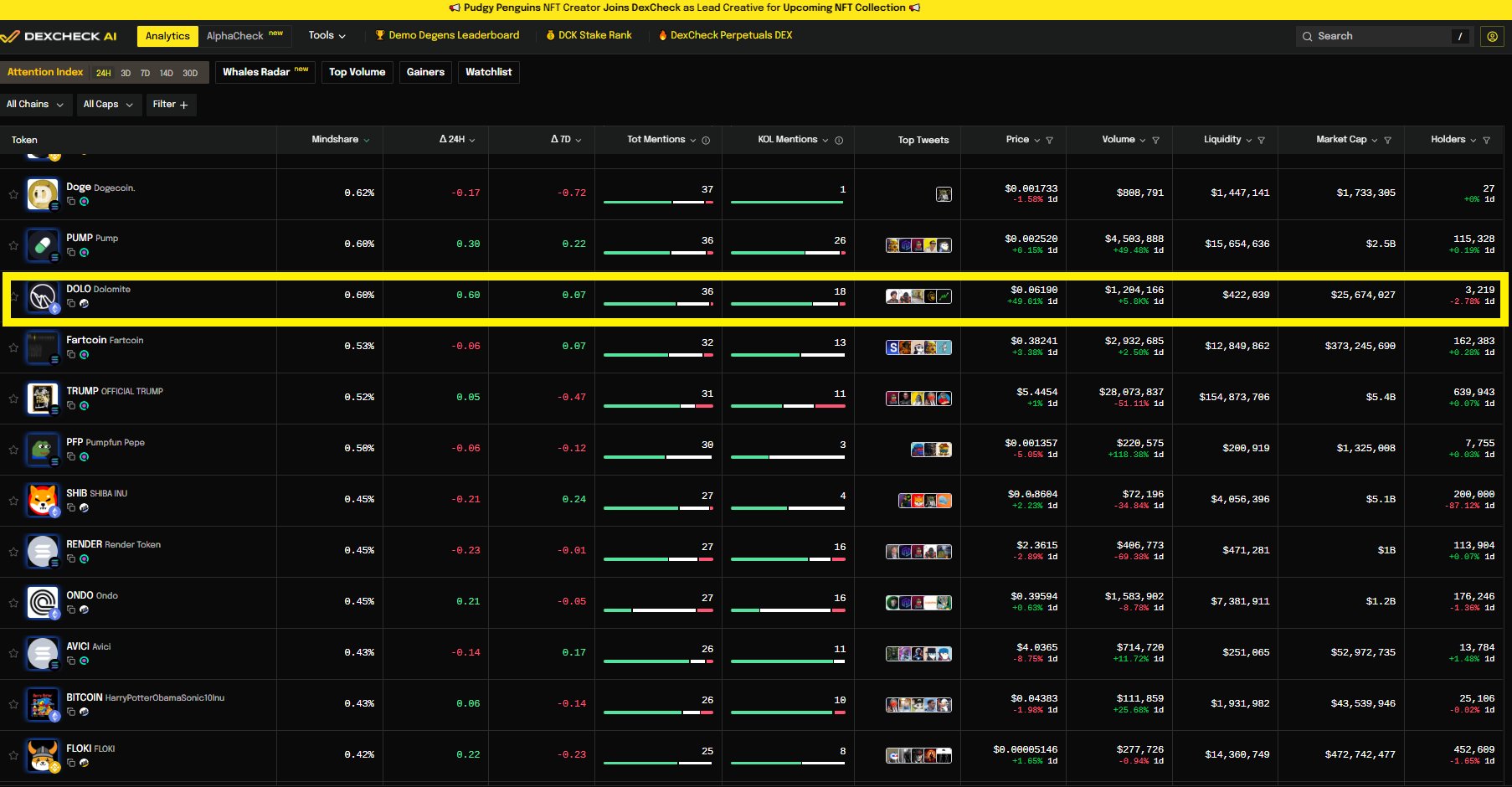Select the 7D attention timeframe
This screenshot has height=787, width=1512.
(145, 73)
